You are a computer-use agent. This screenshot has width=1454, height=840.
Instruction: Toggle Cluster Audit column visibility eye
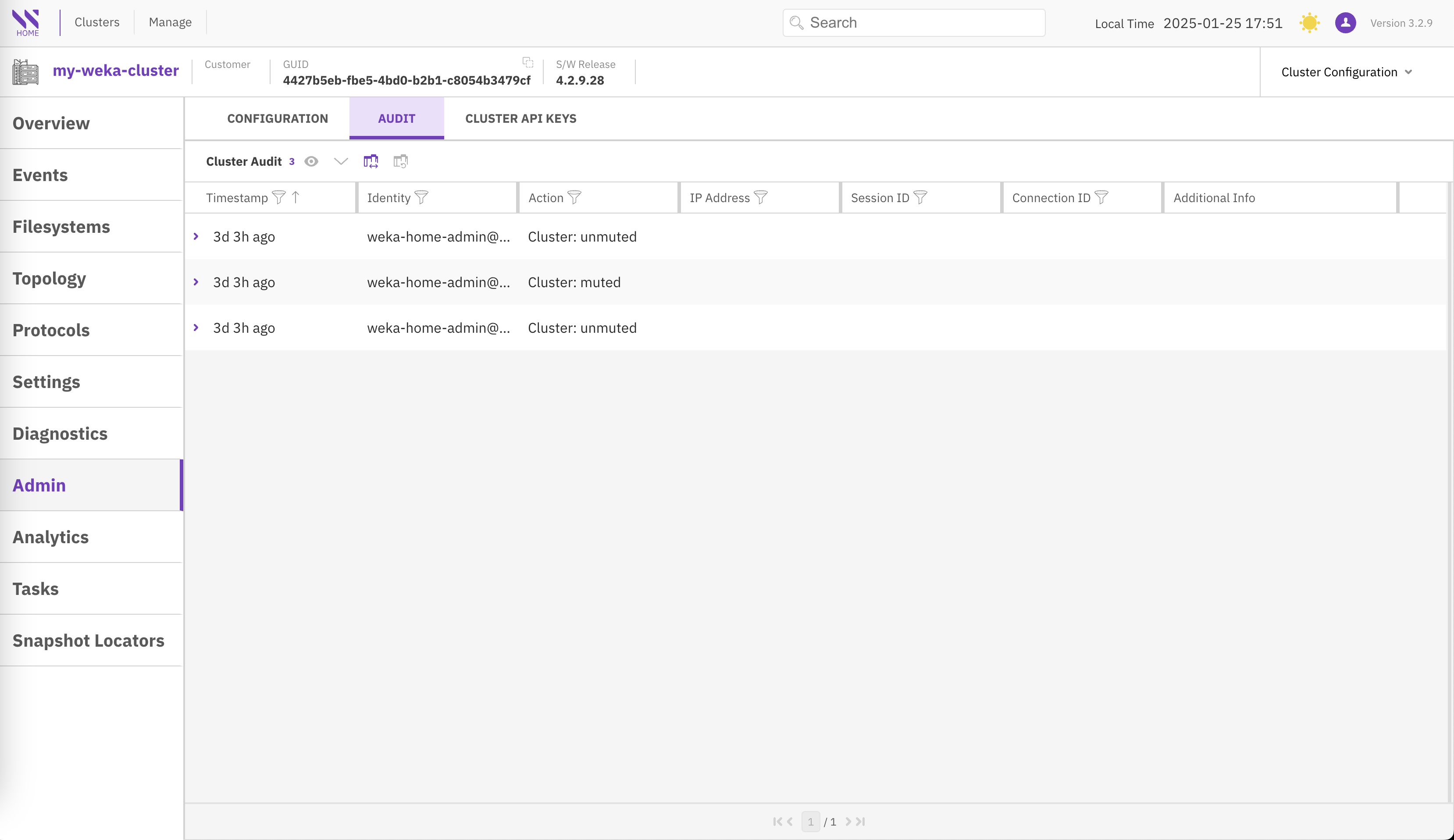[x=312, y=161]
